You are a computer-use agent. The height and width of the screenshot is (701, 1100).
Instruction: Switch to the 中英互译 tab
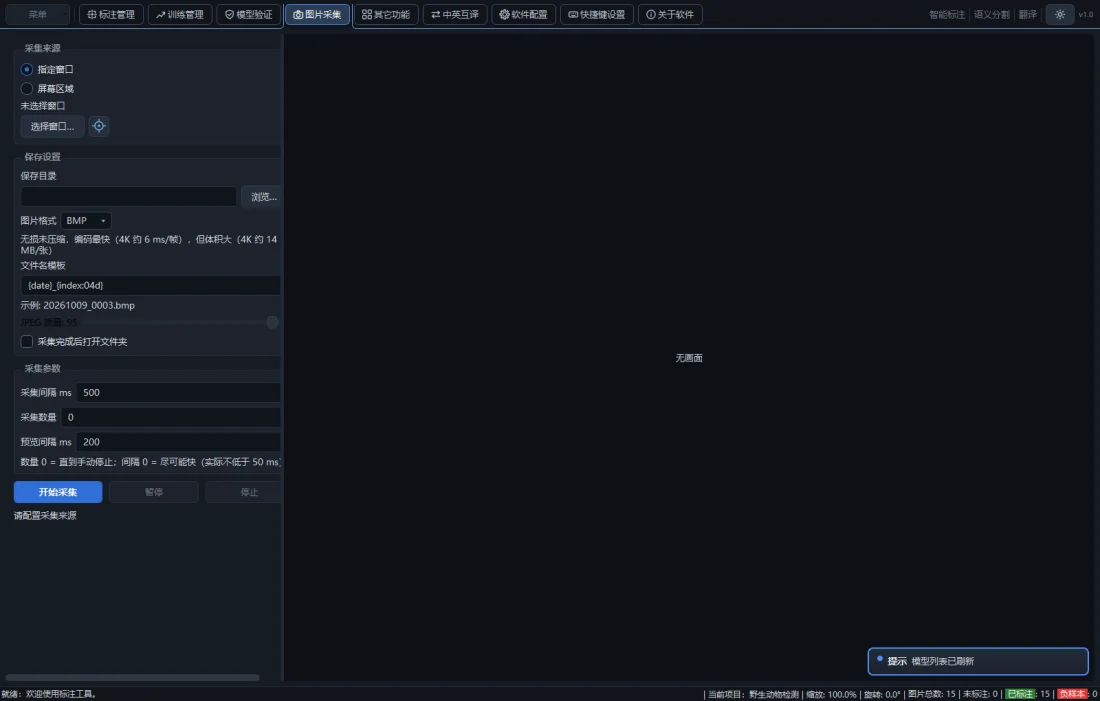coord(455,15)
